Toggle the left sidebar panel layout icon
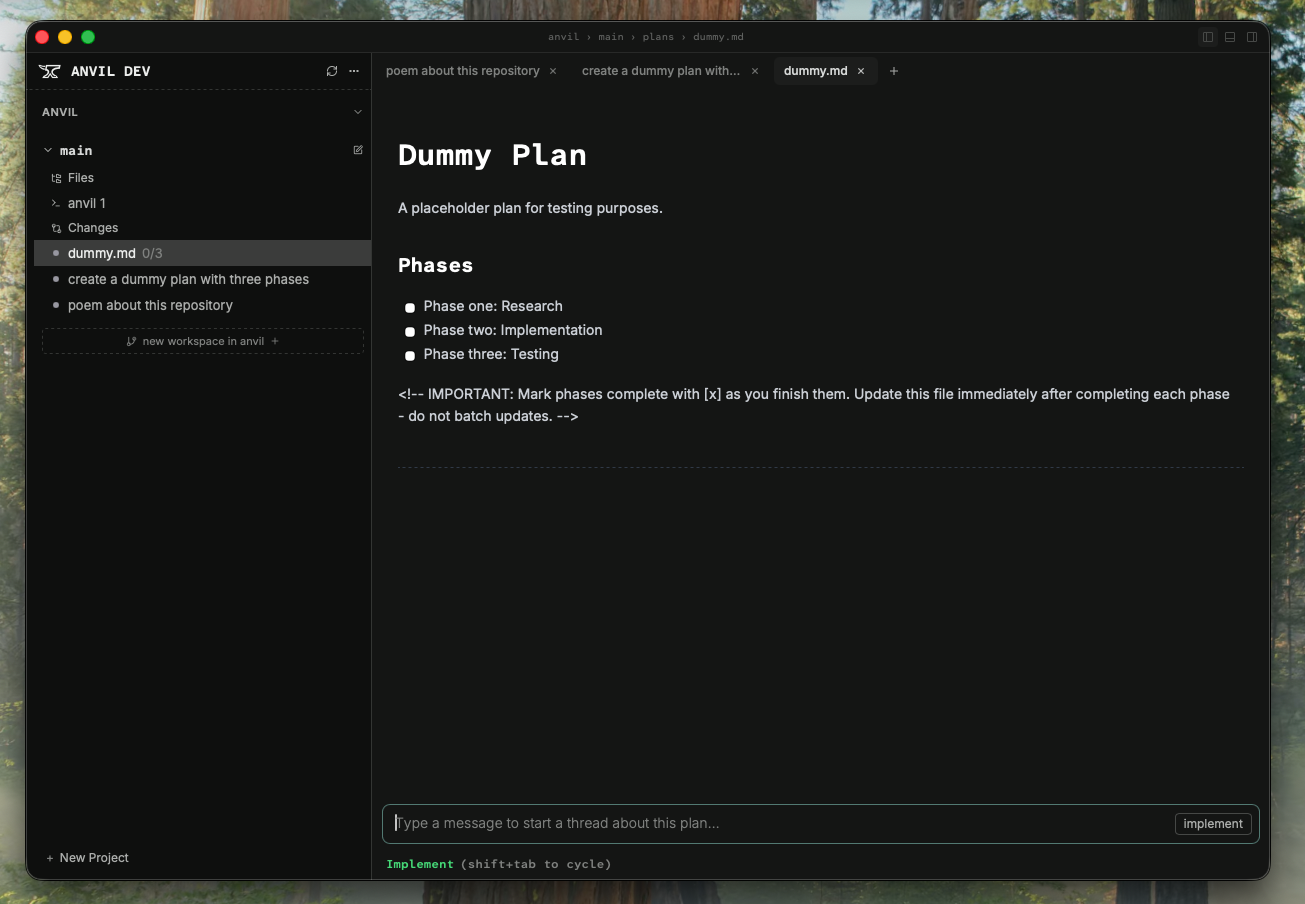Viewport: 1305px width, 904px height. [x=1208, y=37]
